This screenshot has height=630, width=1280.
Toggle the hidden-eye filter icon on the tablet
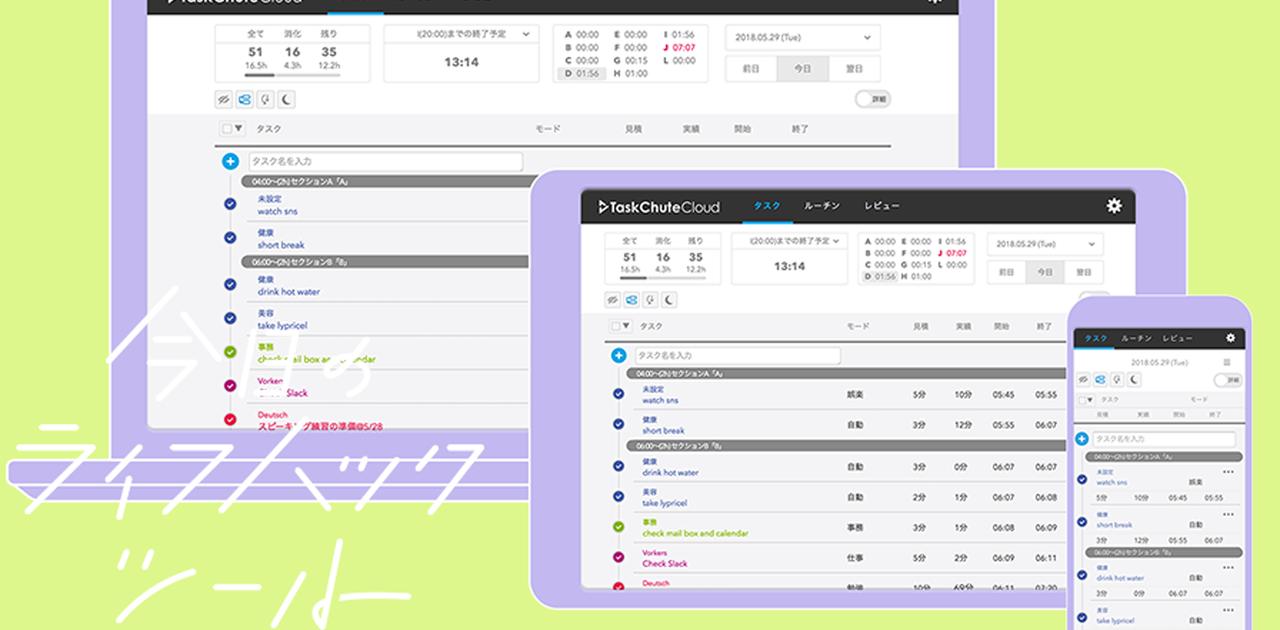coord(613,300)
